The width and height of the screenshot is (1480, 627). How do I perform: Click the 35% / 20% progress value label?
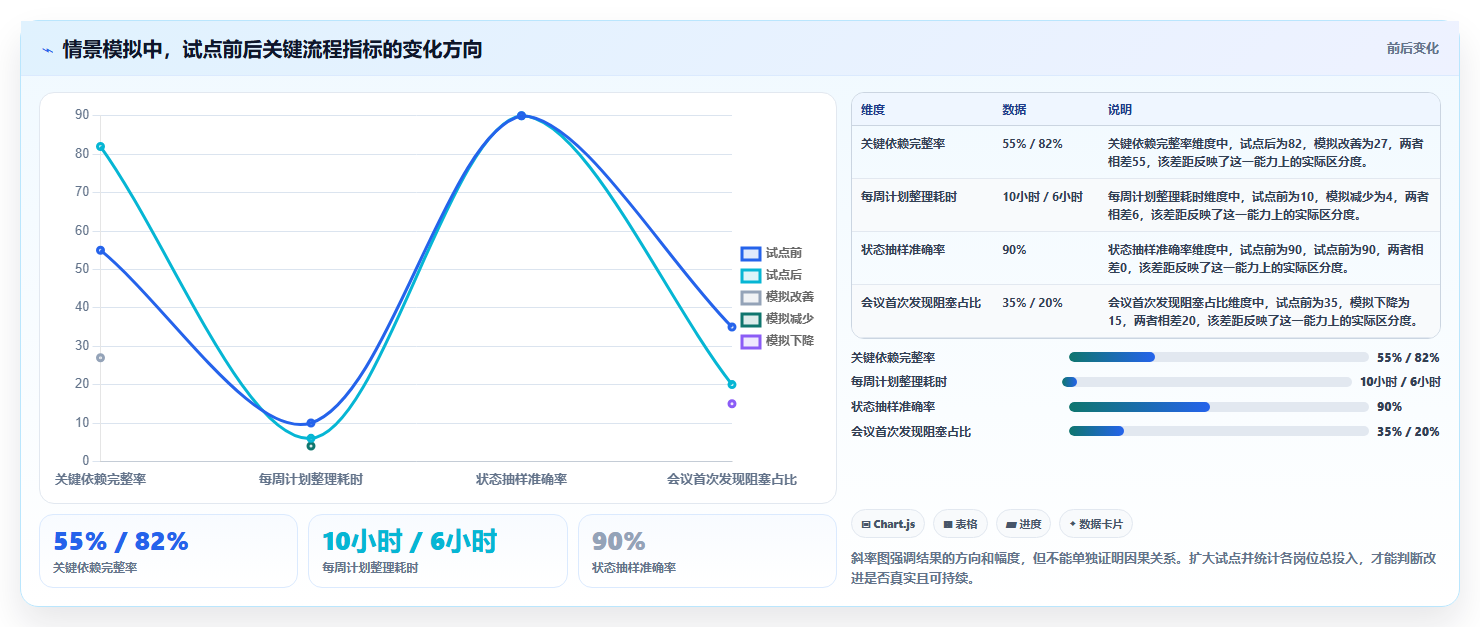[1408, 432]
